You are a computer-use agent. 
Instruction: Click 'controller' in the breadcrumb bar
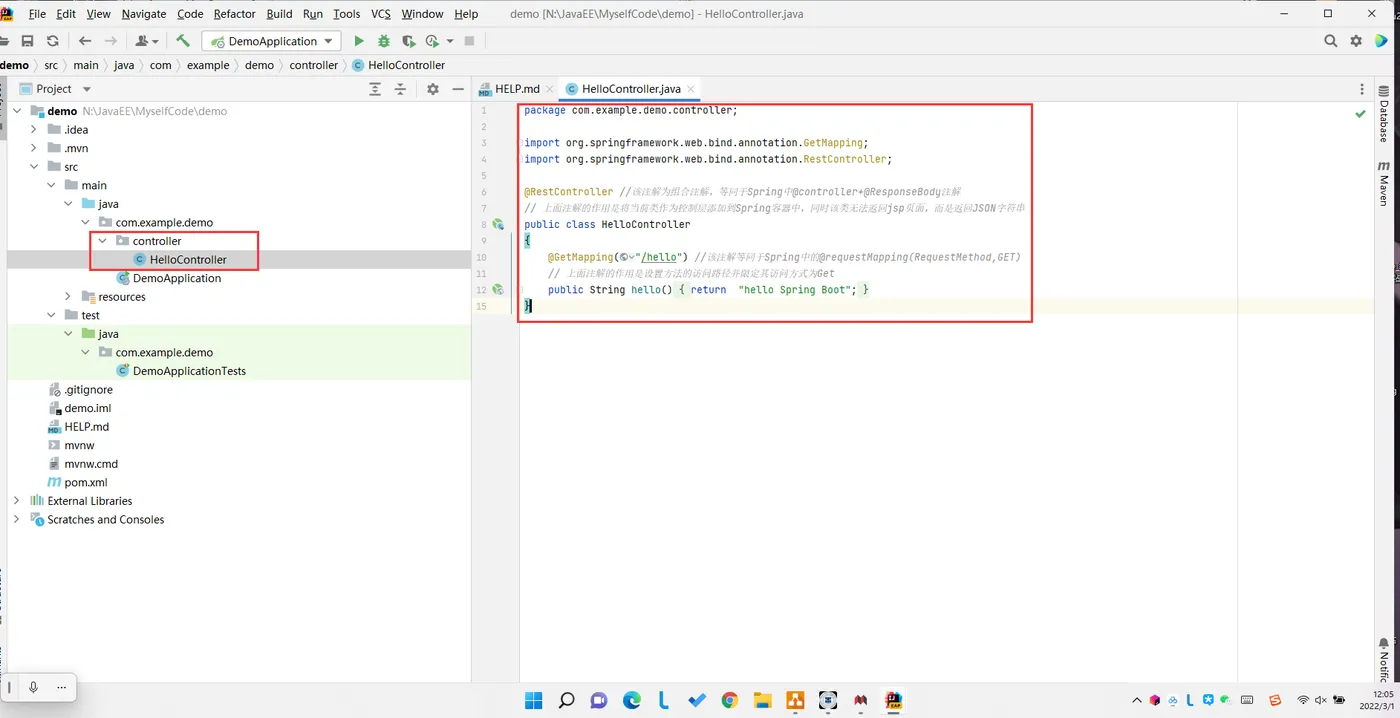coord(314,65)
